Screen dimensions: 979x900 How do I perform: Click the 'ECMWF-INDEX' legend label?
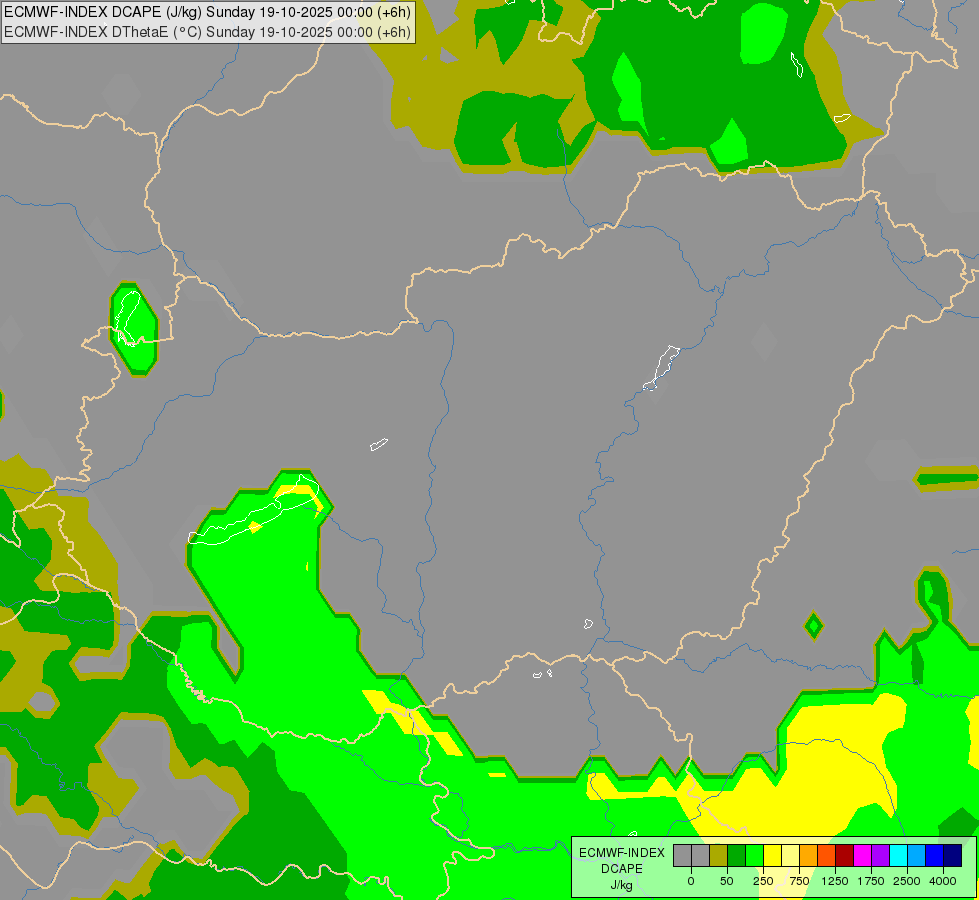click(x=622, y=853)
